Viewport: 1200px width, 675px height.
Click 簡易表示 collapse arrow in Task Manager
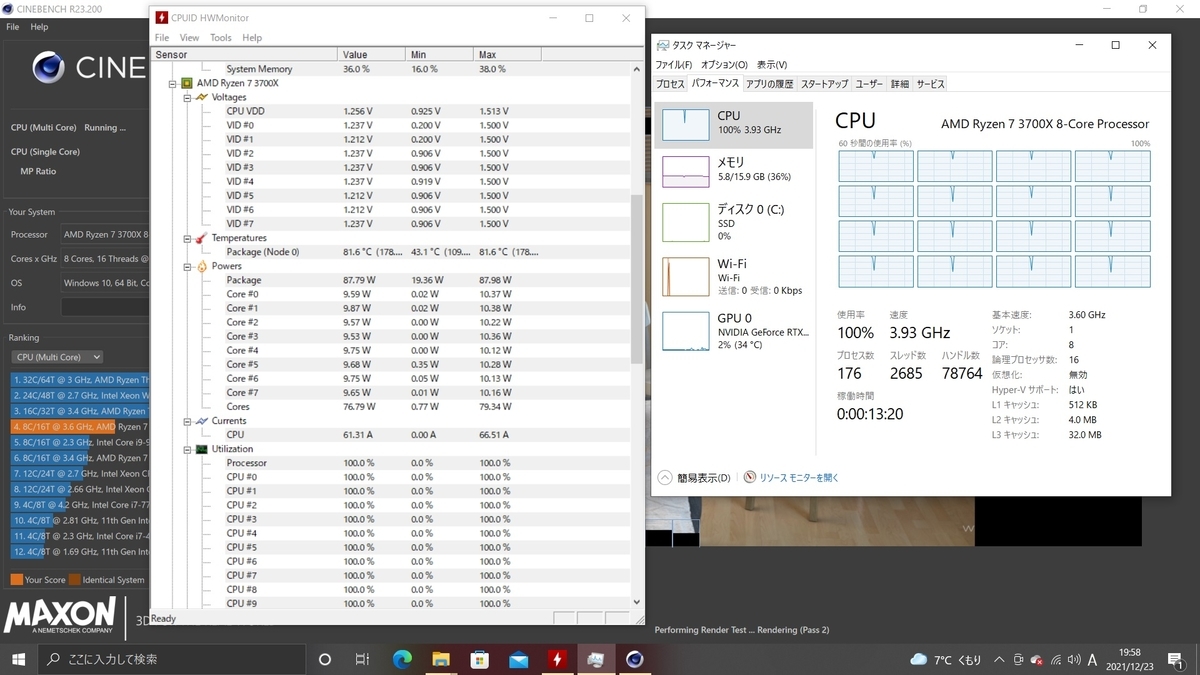click(x=664, y=478)
